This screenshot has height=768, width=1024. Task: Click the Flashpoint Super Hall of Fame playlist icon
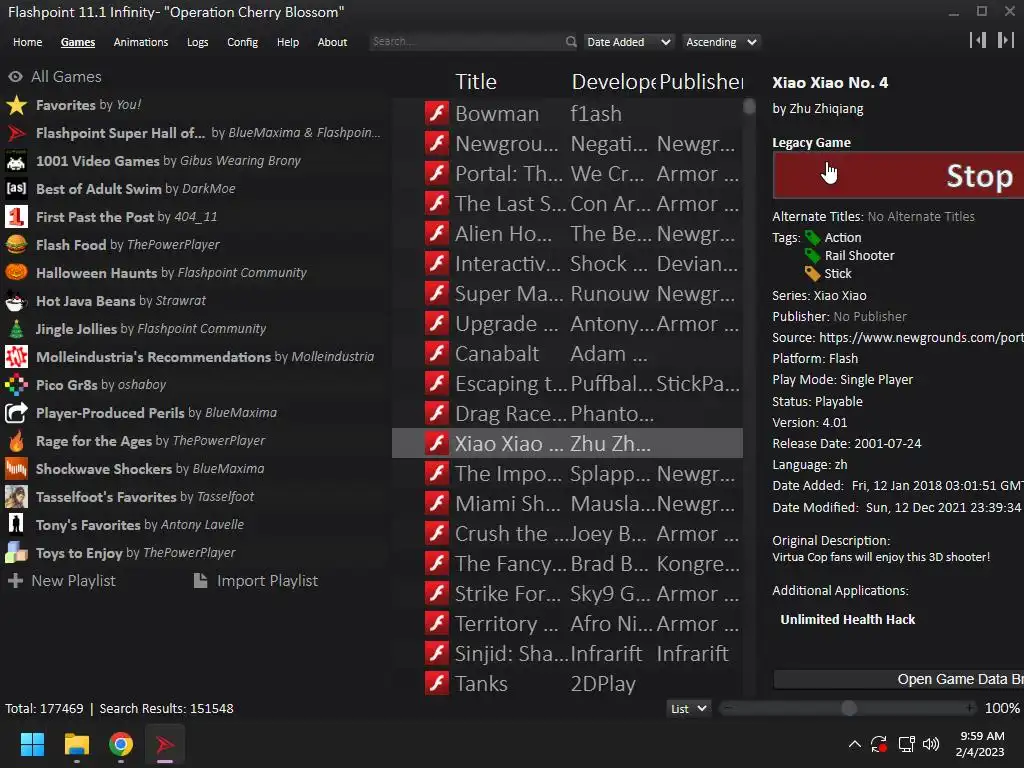[16, 133]
